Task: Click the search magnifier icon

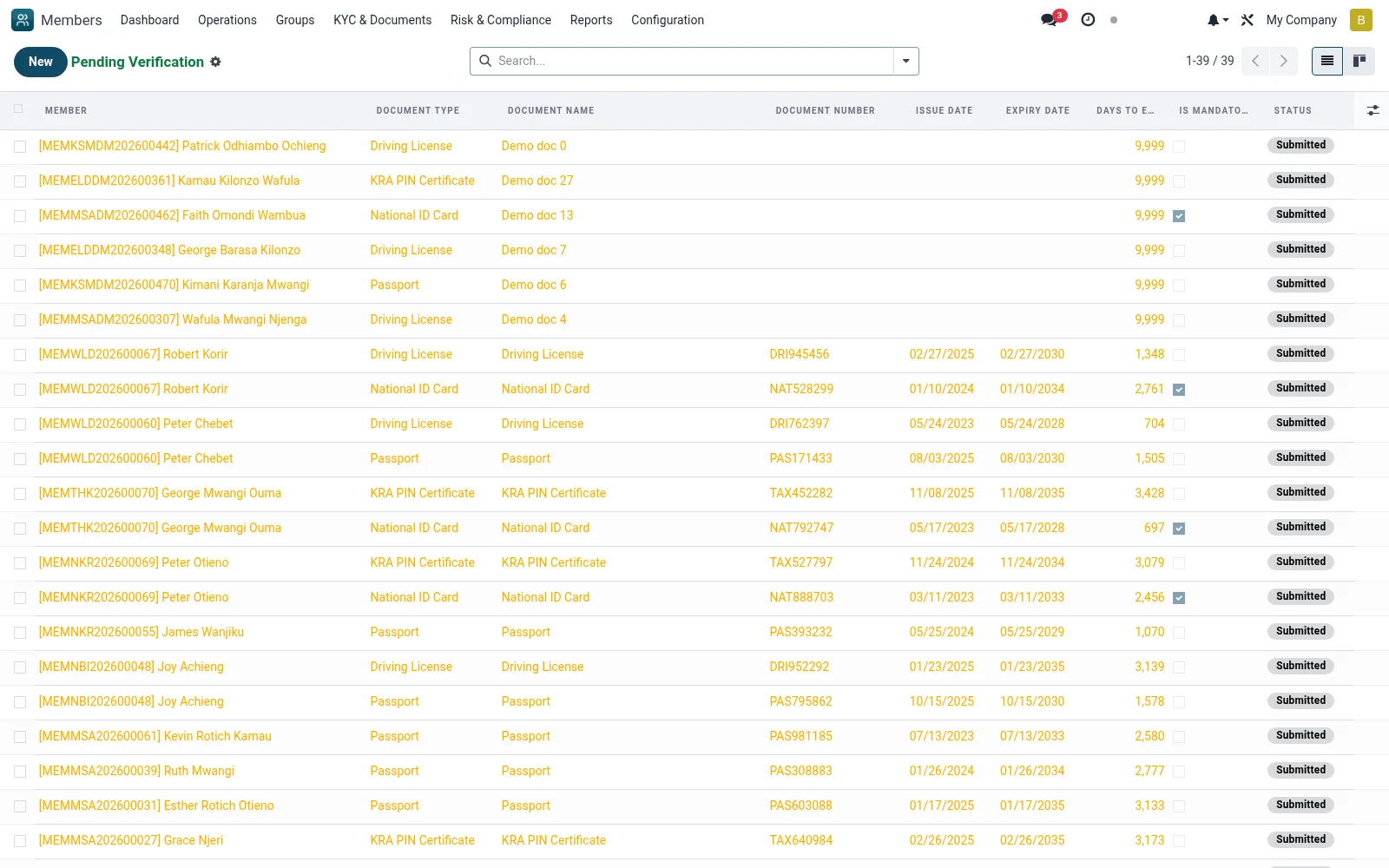Action: click(485, 61)
